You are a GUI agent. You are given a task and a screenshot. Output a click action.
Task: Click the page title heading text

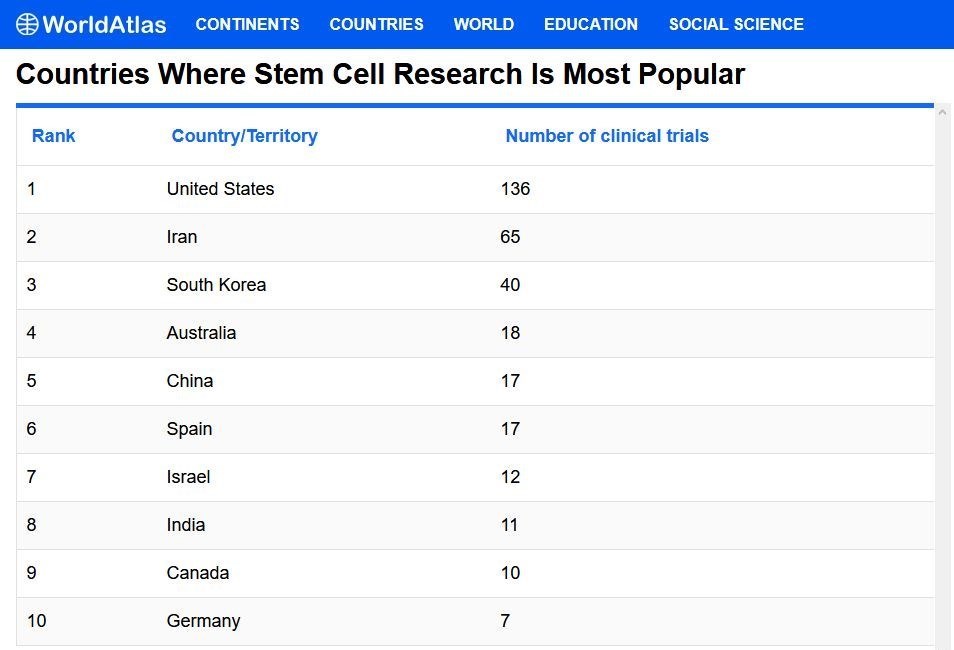click(x=380, y=74)
